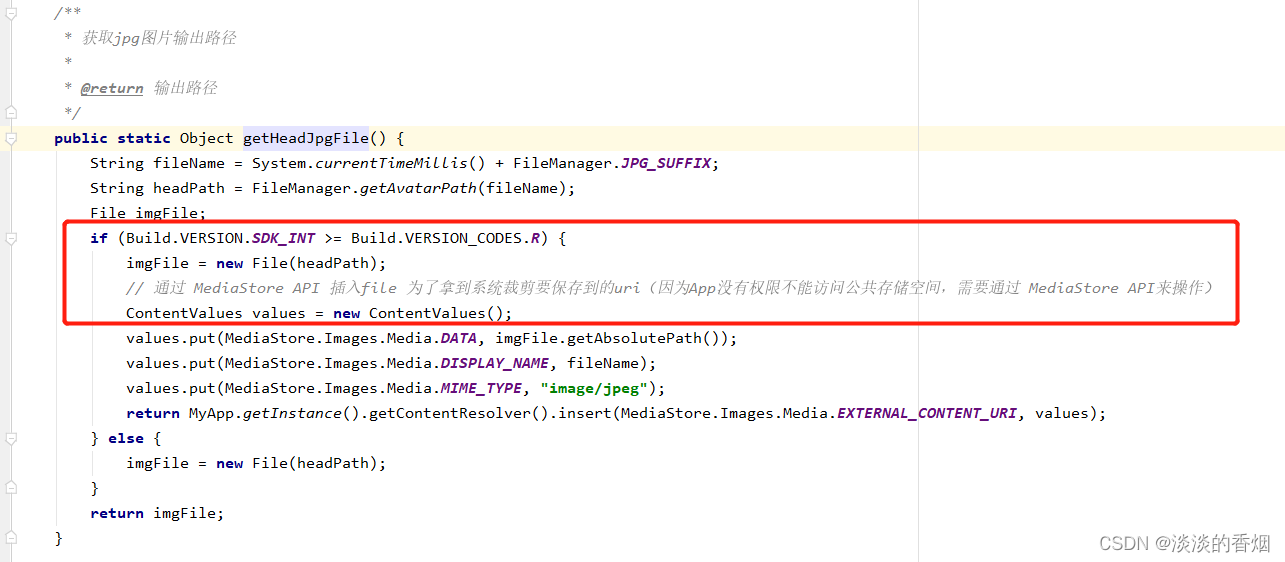Click the DATA constant in values.put
1285x562 pixels.
[459, 338]
